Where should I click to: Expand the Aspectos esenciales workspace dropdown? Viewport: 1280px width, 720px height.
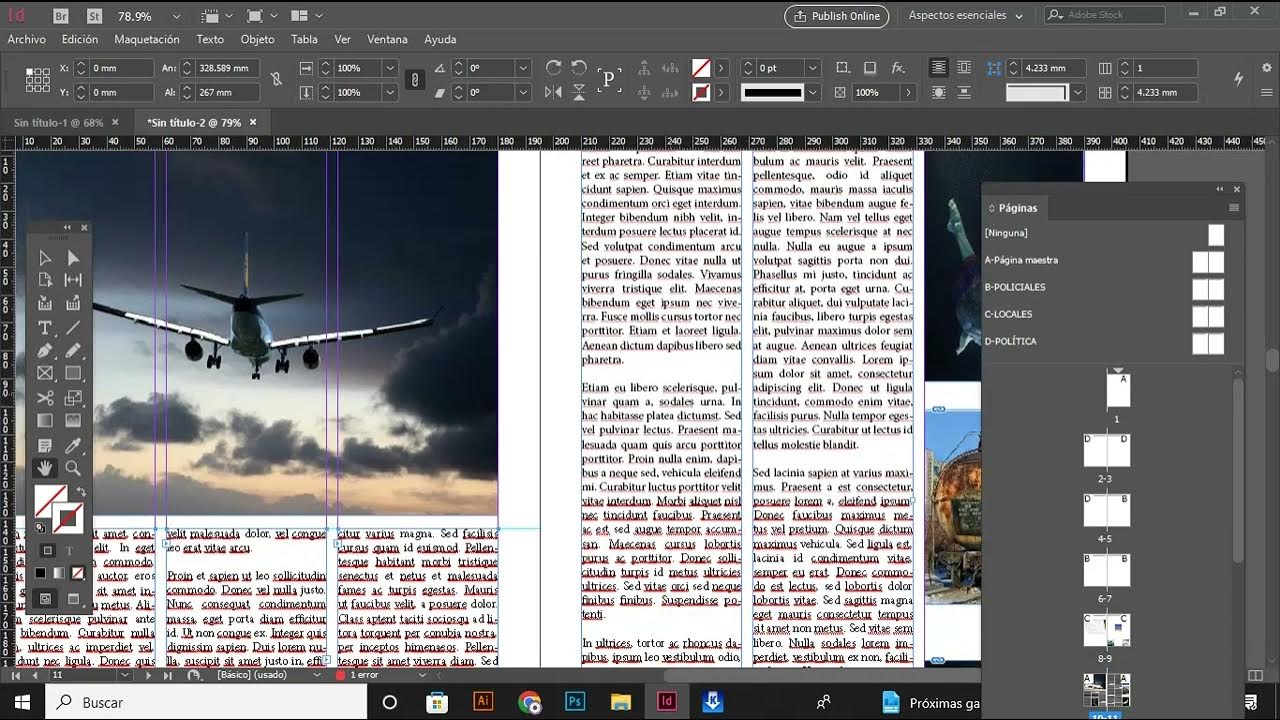[1018, 16]
